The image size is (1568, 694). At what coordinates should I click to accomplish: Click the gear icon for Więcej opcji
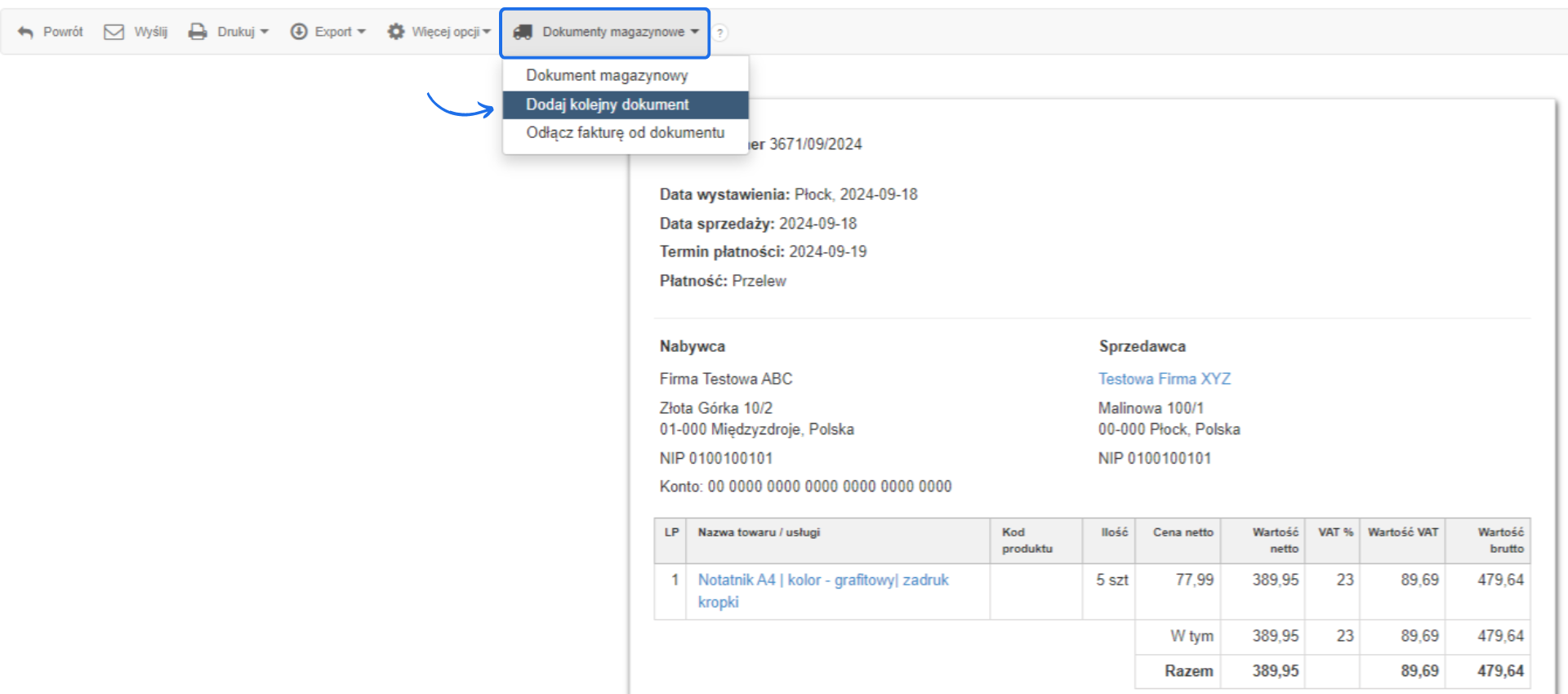(x=396, y=32)
